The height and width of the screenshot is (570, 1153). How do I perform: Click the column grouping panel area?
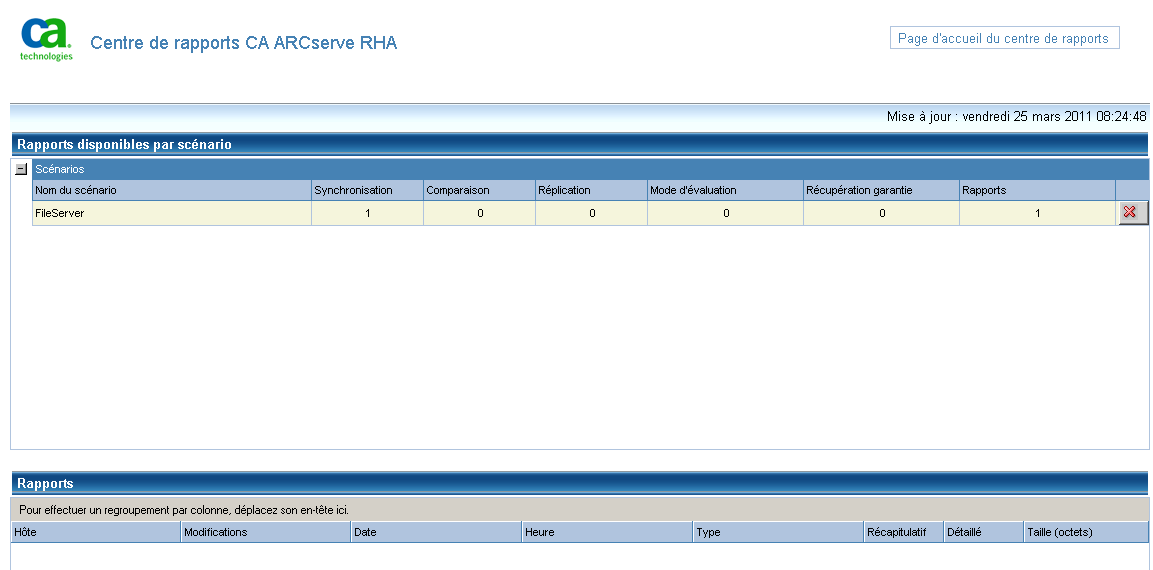click(579, 509)
